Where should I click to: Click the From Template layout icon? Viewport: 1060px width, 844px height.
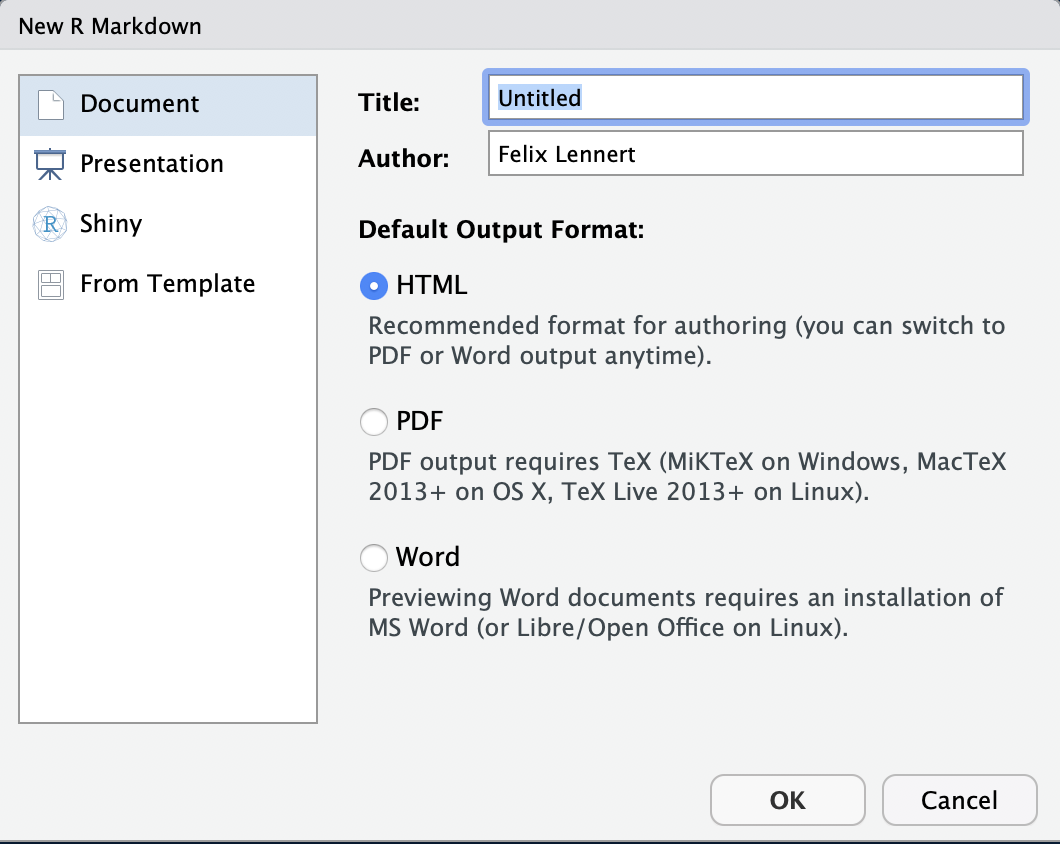(x=50, y=284)
